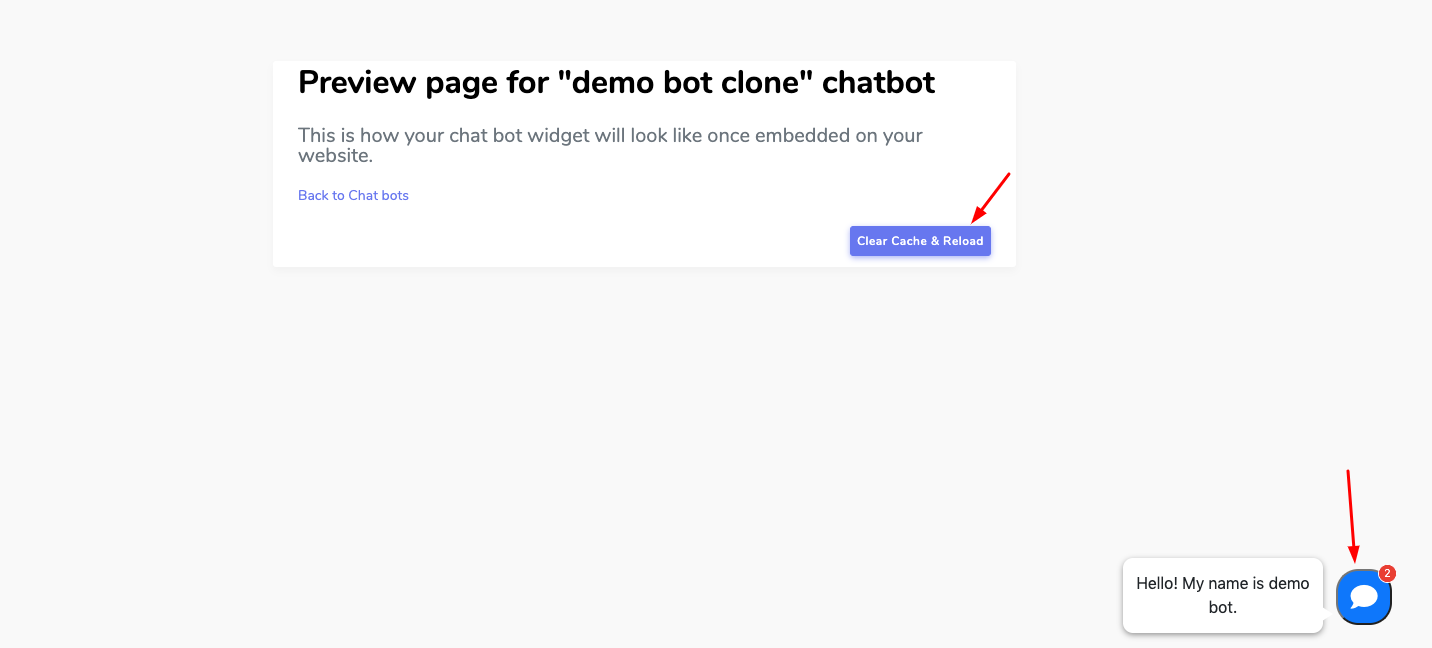
Task: Click the word "Clear" on the purple button
Action: tap(872, 241)
